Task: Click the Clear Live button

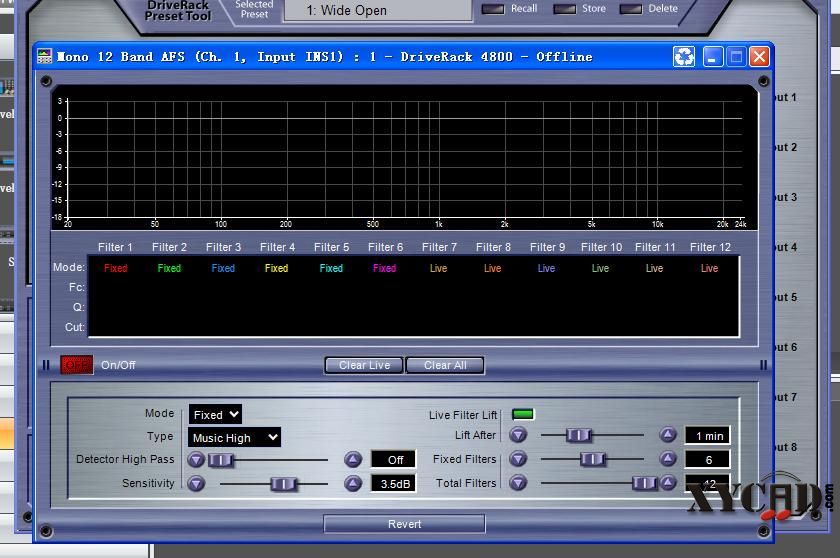Action: [364, 365]
